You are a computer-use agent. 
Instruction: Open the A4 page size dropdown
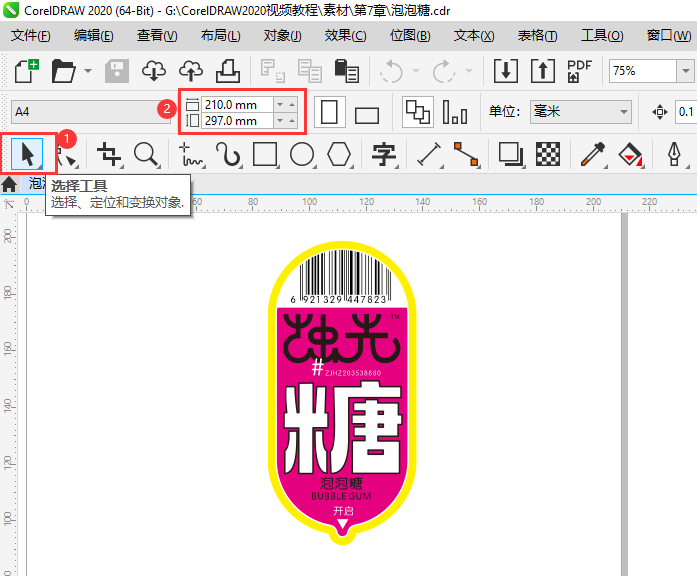point(91,112)
